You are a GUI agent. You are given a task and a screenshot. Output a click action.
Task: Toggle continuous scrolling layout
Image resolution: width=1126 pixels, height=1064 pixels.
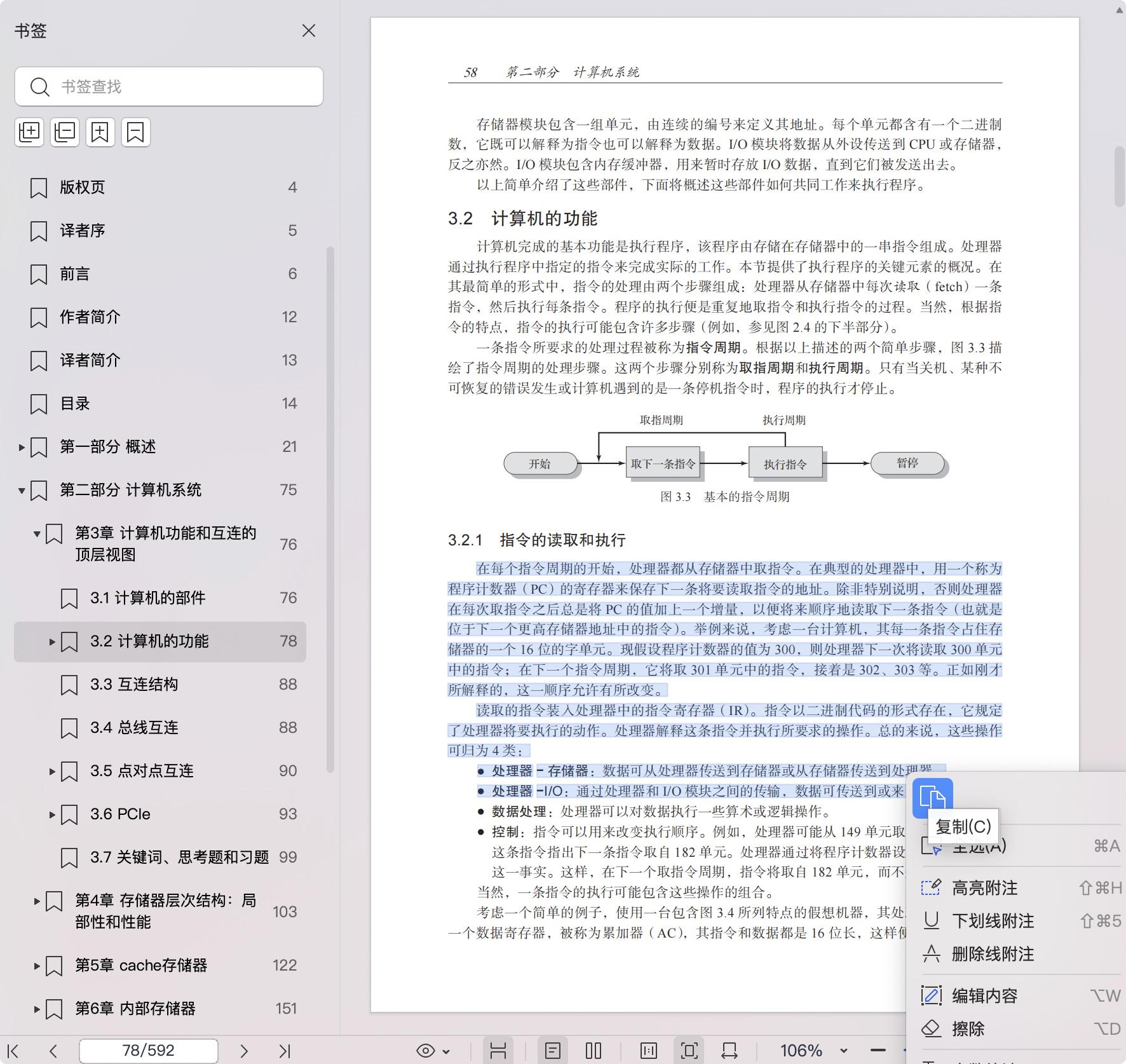click(x=499, y=1050)
